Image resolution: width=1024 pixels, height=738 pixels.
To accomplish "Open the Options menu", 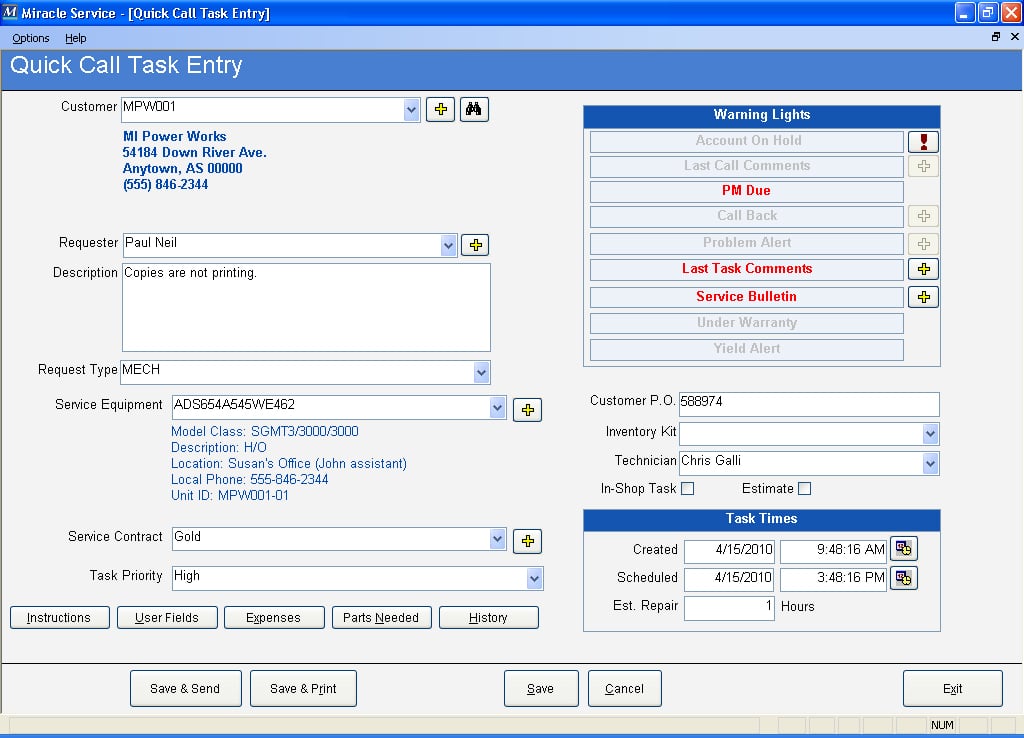I will point(31,38).
